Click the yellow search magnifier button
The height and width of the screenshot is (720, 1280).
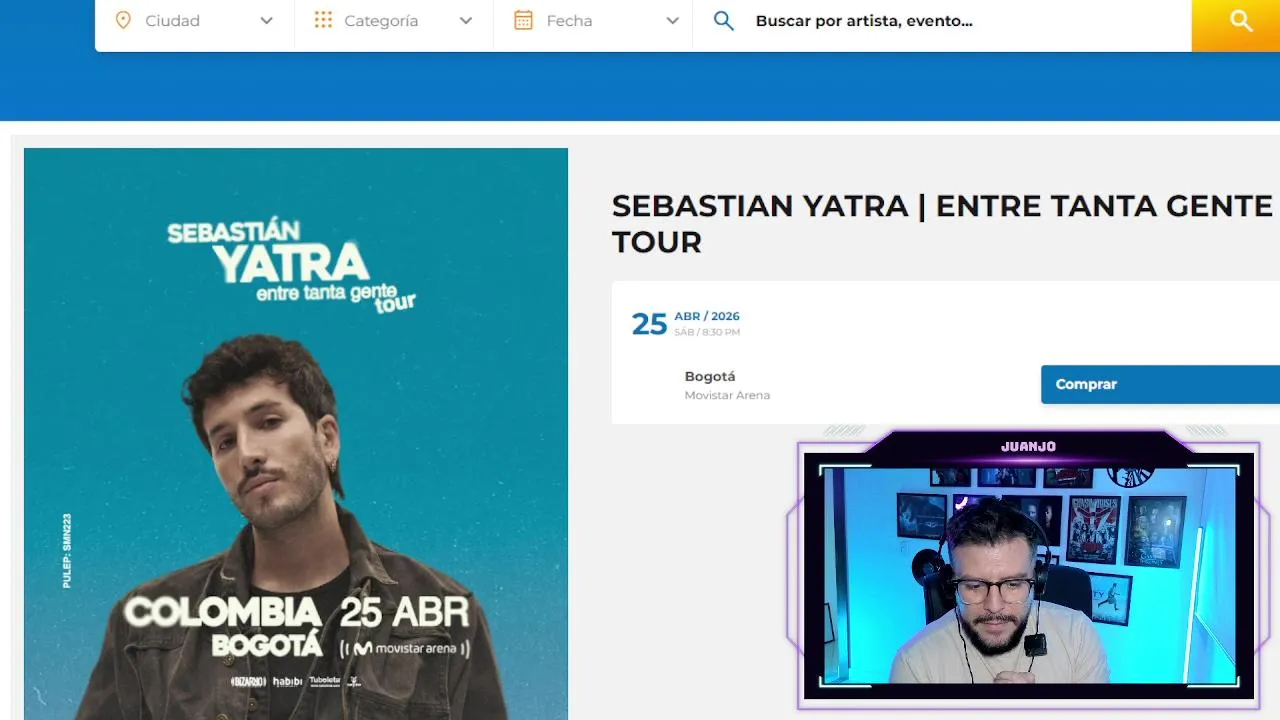pyautogui.click(x=1236, y=21)
